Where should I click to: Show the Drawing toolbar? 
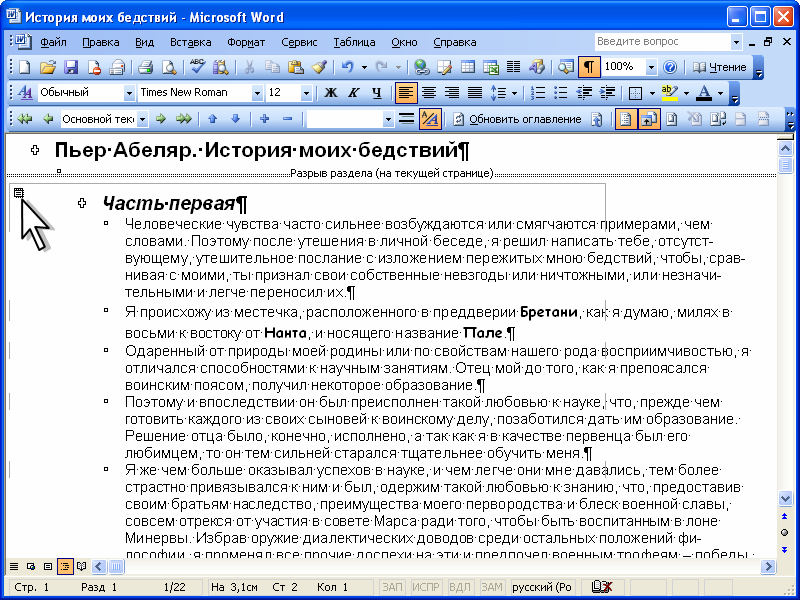[537, 67]
